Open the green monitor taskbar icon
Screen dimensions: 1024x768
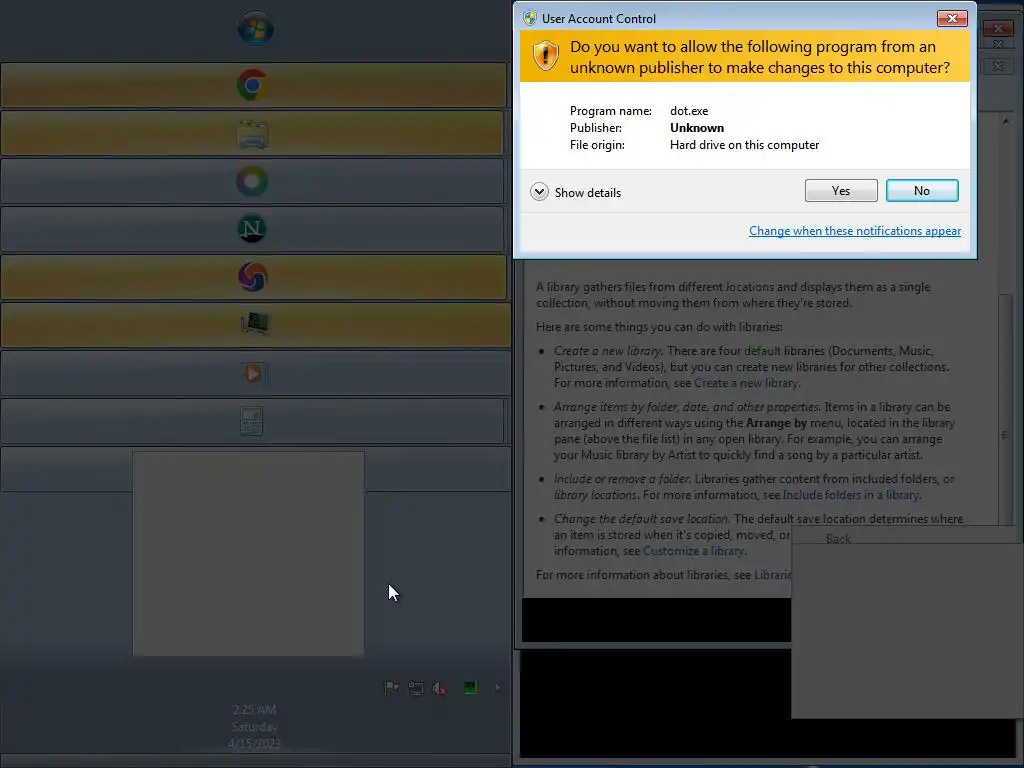(255, 325)
